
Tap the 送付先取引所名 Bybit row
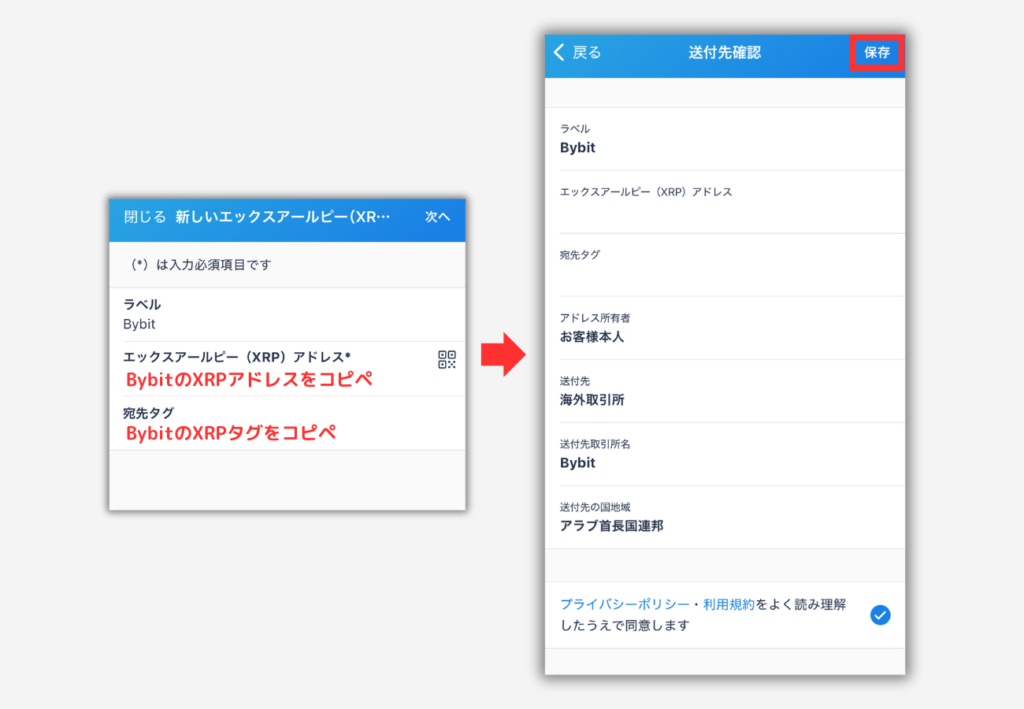click(x=725, y=454)
